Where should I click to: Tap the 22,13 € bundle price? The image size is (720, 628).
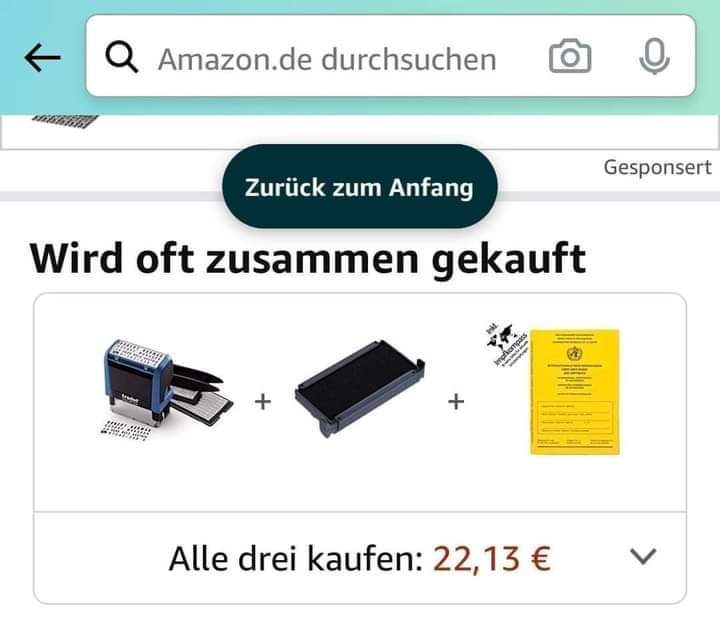click(491, 558)
